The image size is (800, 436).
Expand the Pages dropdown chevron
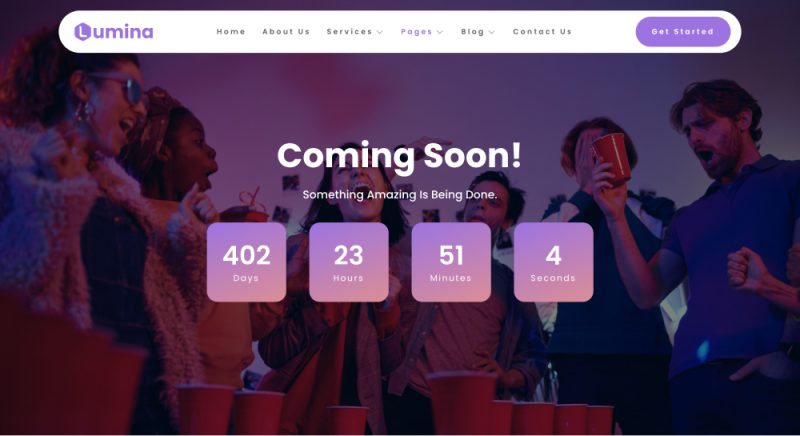[440, 32]
